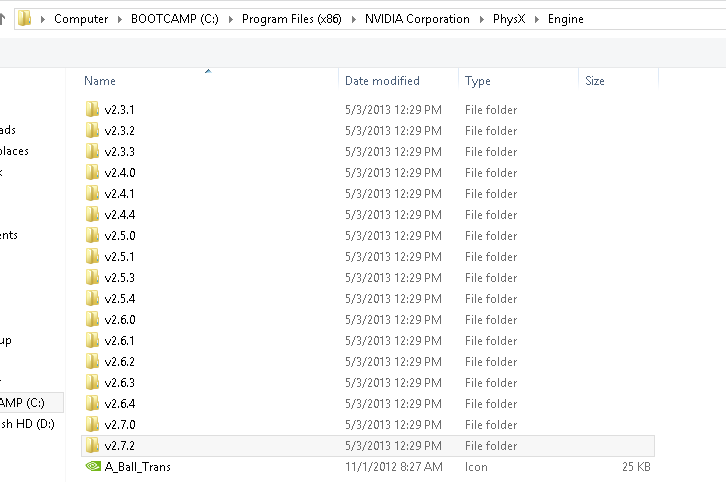The height and width of the screenshot is (482, 726).
Task: Click the Icon type of A_Ball_Trans
Action: (x=476, y=467)
